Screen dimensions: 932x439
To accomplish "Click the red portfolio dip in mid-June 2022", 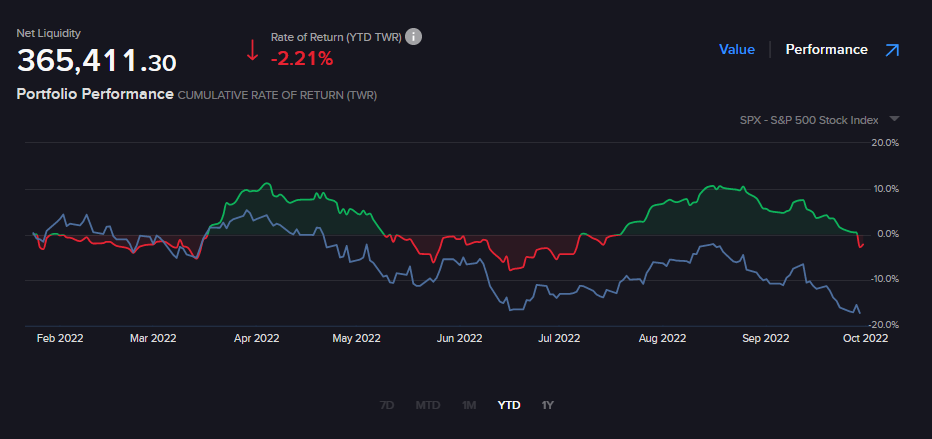I will coord(510,270).
